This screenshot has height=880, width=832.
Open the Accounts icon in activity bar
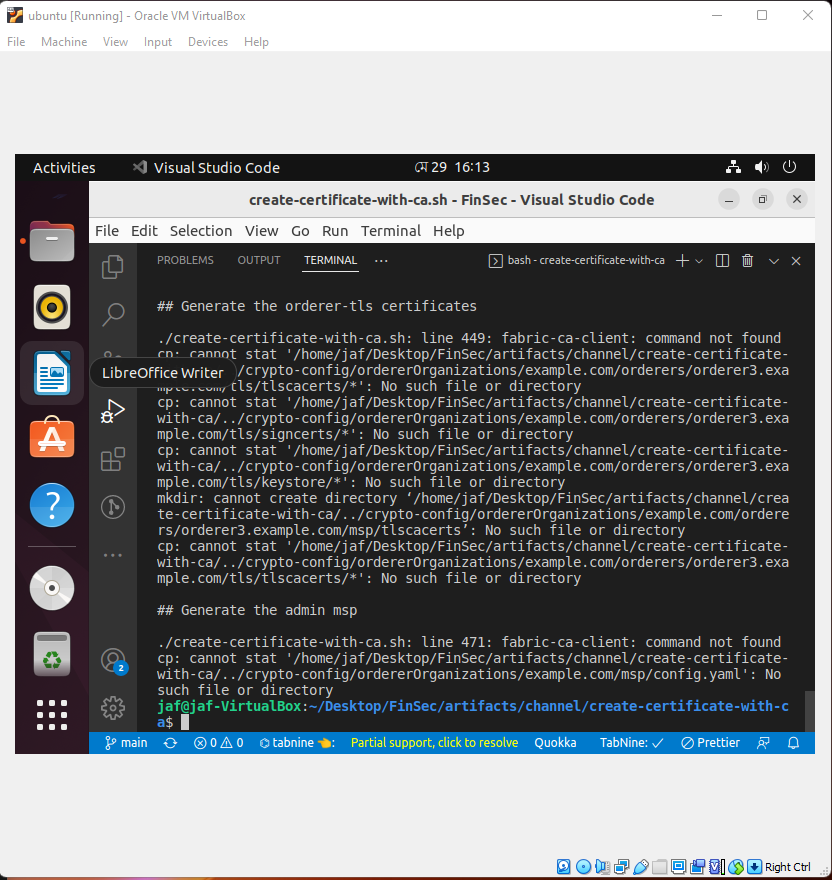pyautogui.click(x=113, y=660)
